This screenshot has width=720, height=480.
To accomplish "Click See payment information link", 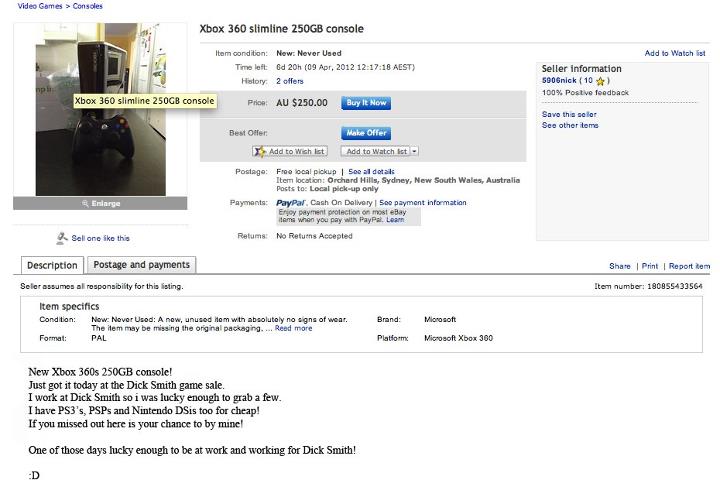I will point(423,203).
